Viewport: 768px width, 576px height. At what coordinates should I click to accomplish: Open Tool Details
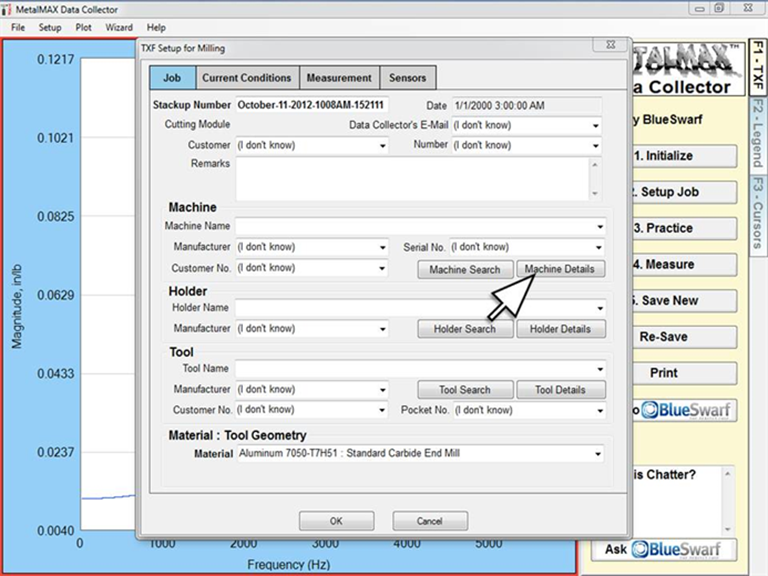pyautogui.click(x=561, y=390)
